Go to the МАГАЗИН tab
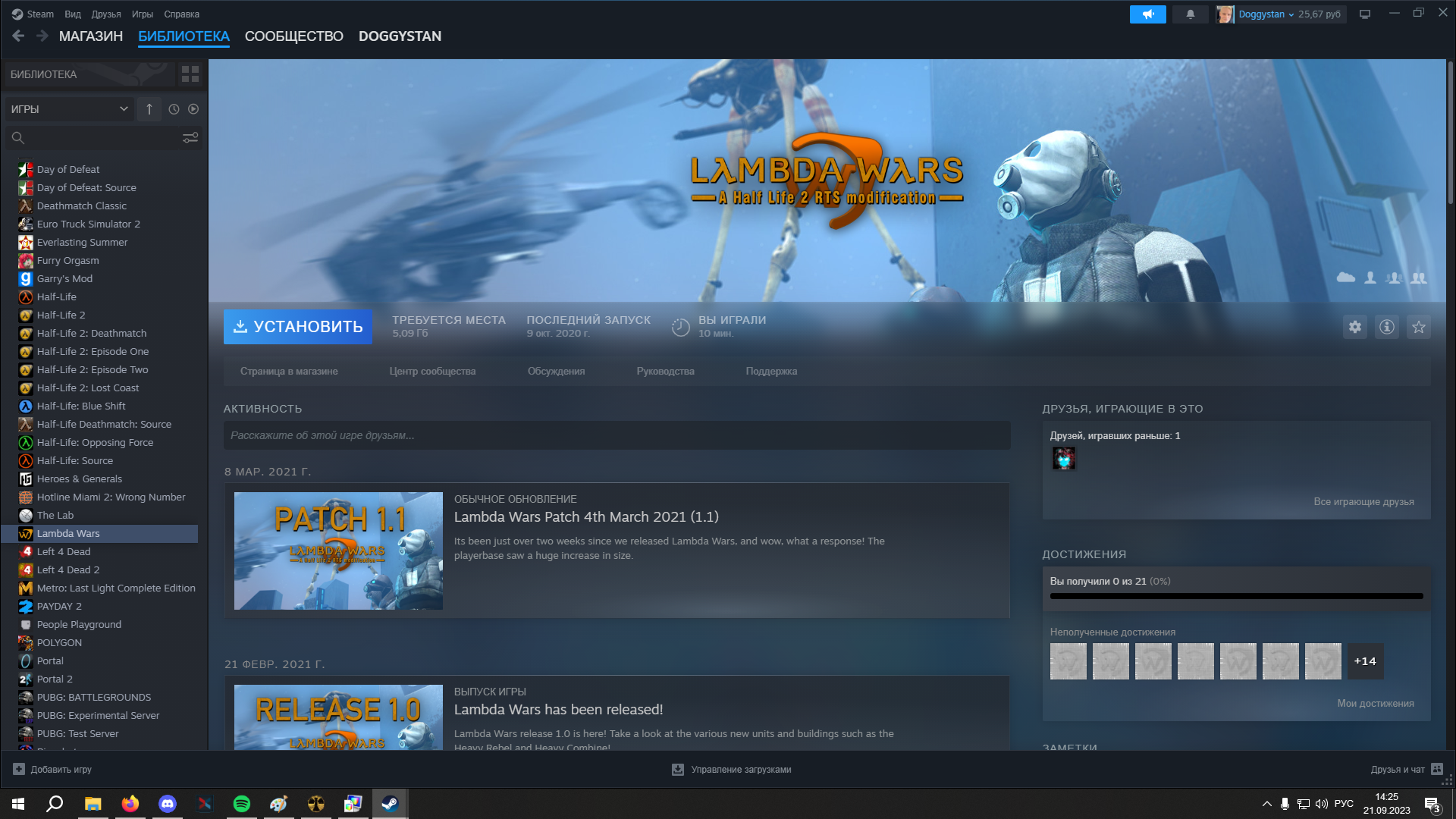Image resolution: width=1456 pixels, height=819 pixels. point(91,36)
